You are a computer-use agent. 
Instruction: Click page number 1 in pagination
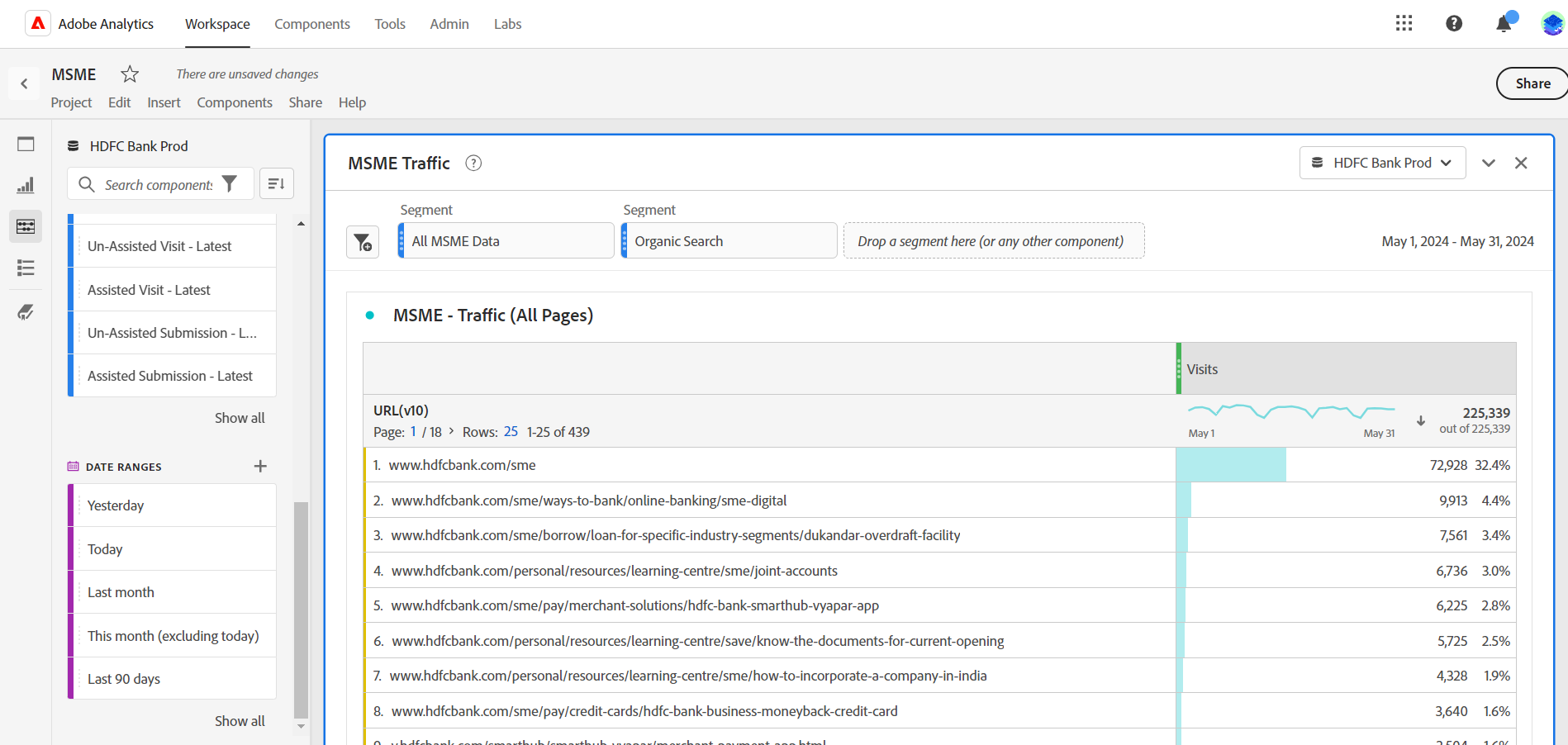(x=413, y=431)
